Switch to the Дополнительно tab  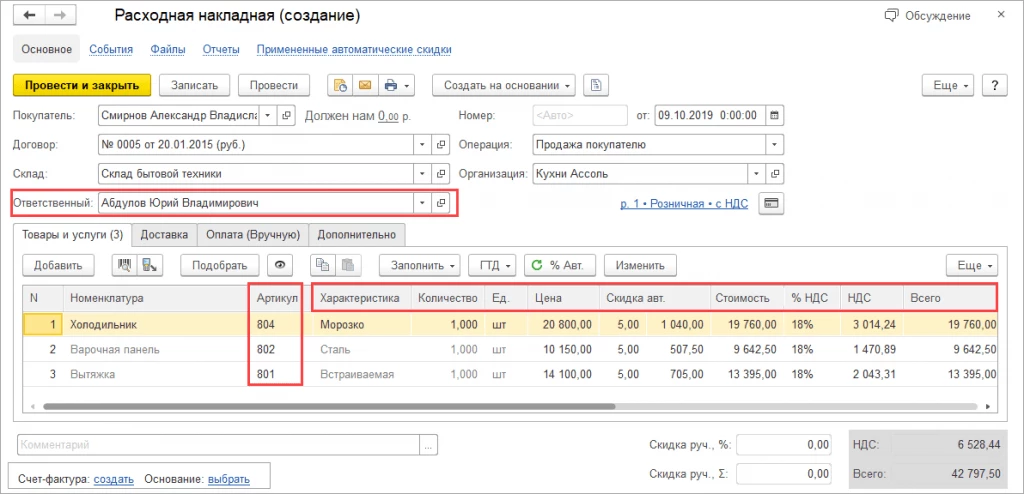(x=357, y=234)
